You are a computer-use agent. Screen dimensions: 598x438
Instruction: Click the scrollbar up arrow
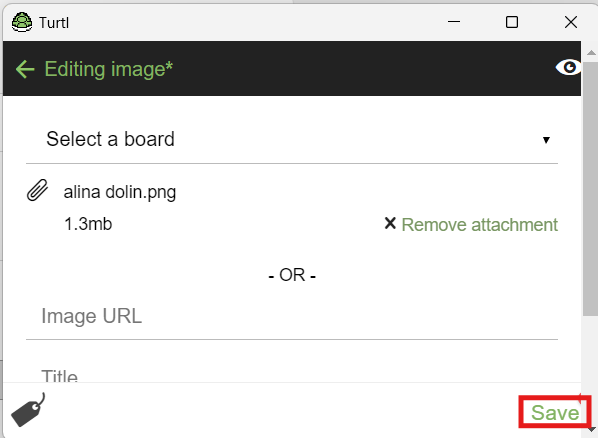[x=591, y=53]
